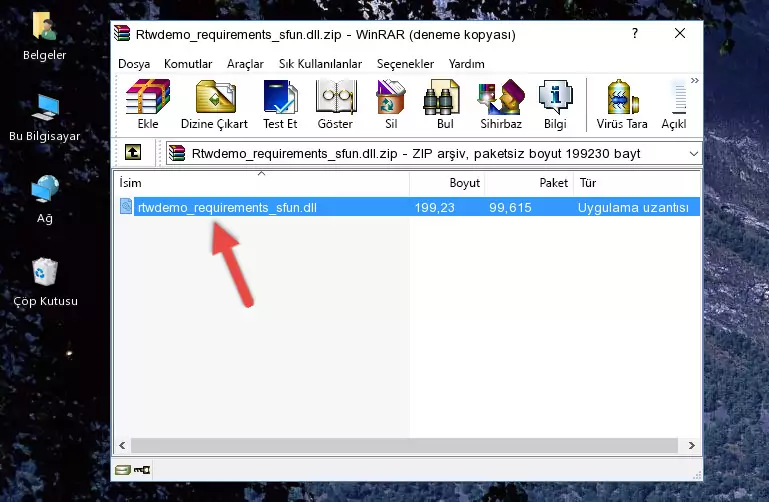Close the WinRAR window

coord(680,33)
